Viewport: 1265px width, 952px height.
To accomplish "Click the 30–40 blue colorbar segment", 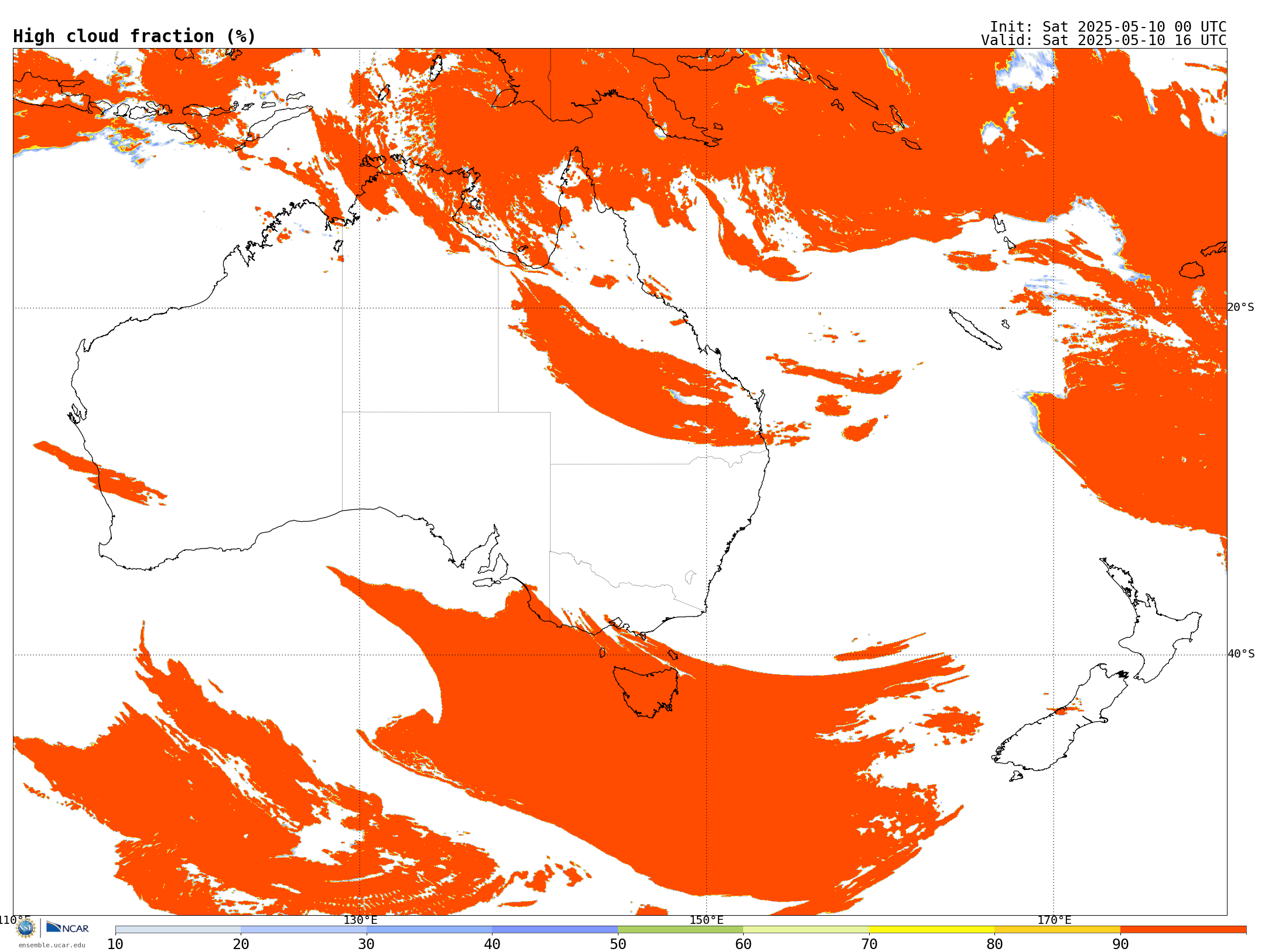I will point(429,930).
